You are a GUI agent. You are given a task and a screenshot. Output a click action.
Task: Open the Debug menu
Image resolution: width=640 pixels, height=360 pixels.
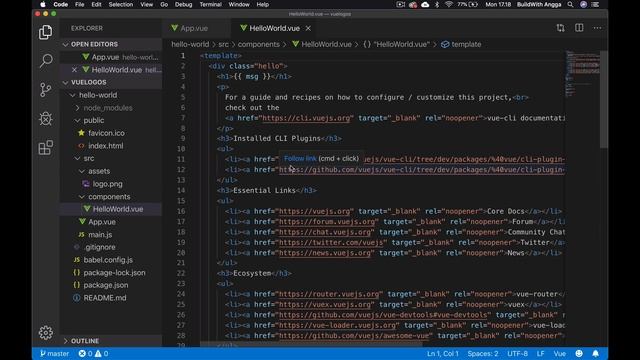coord(183,4)
